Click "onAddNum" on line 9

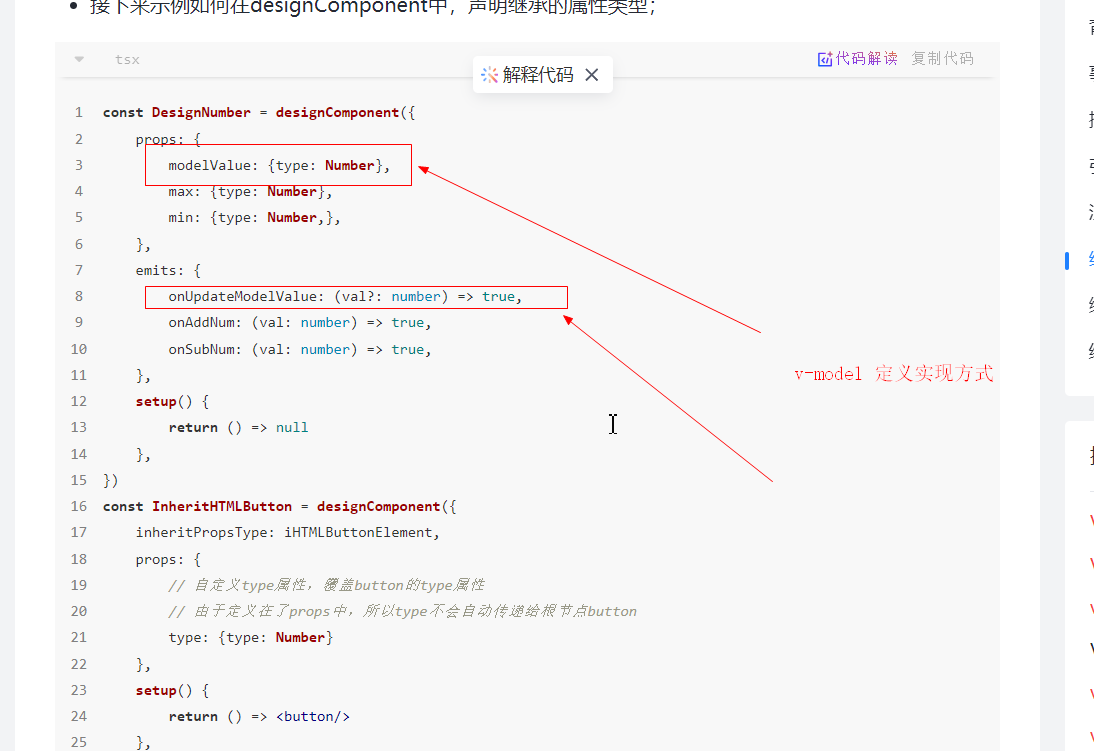(x=201, y=322)
